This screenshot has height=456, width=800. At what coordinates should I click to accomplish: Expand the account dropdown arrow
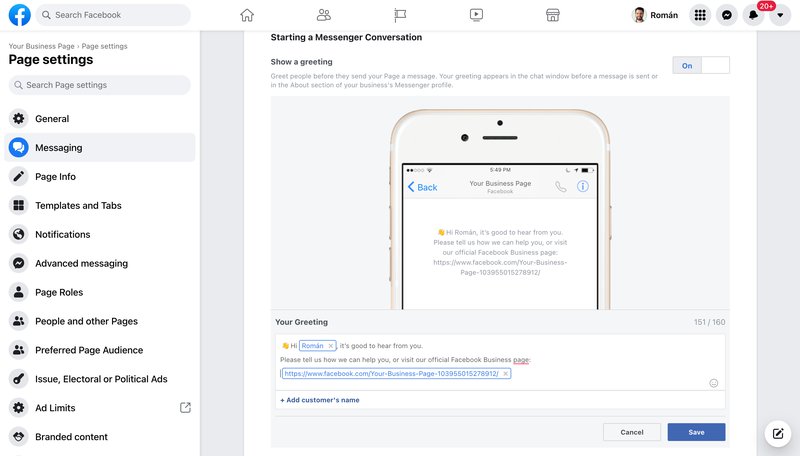pyautogui.click(x=780, y=15)
